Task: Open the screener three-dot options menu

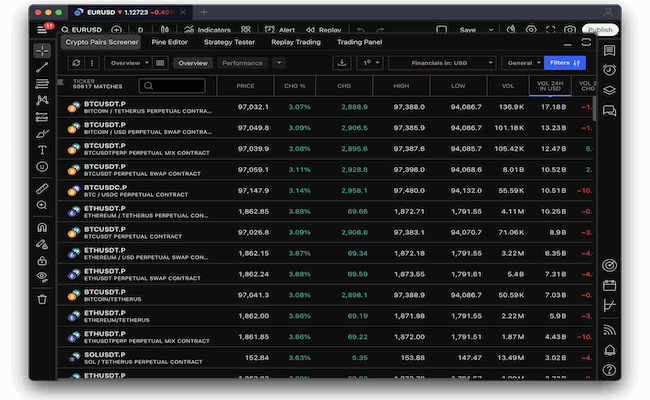Action: [92, 63]
